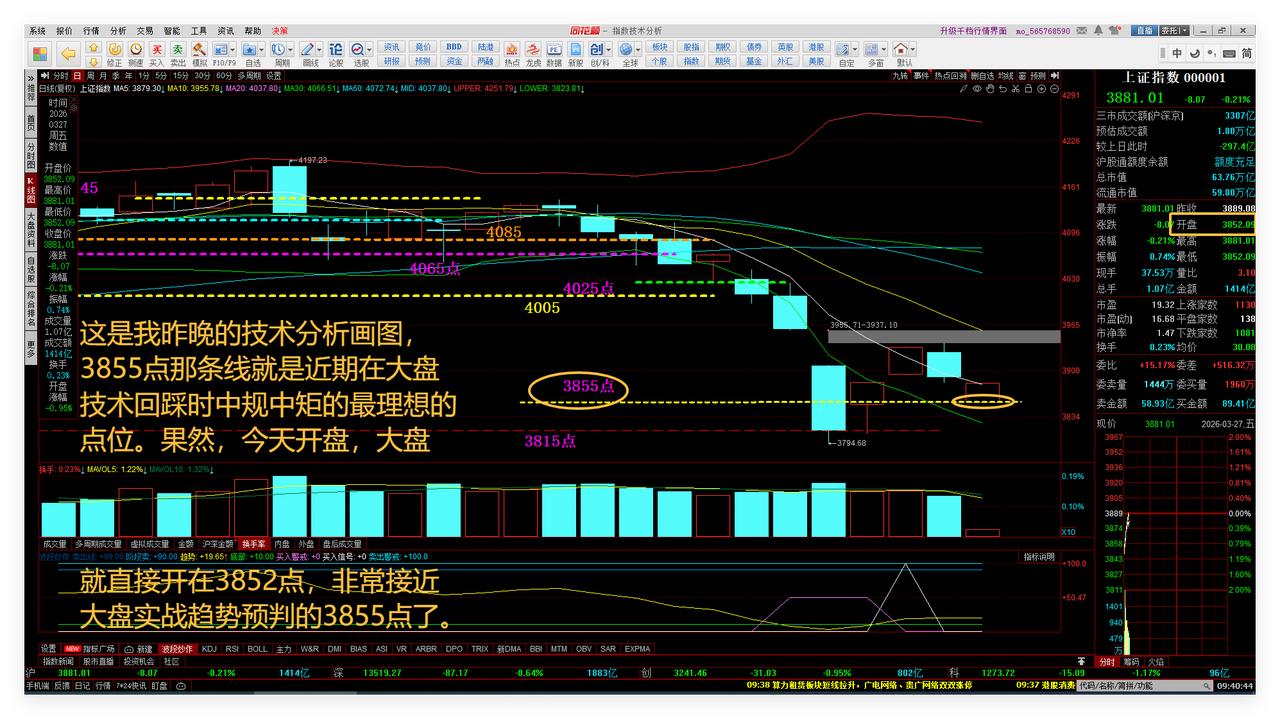
Task: Open the 智能 menu
Action: click(172, 31)
